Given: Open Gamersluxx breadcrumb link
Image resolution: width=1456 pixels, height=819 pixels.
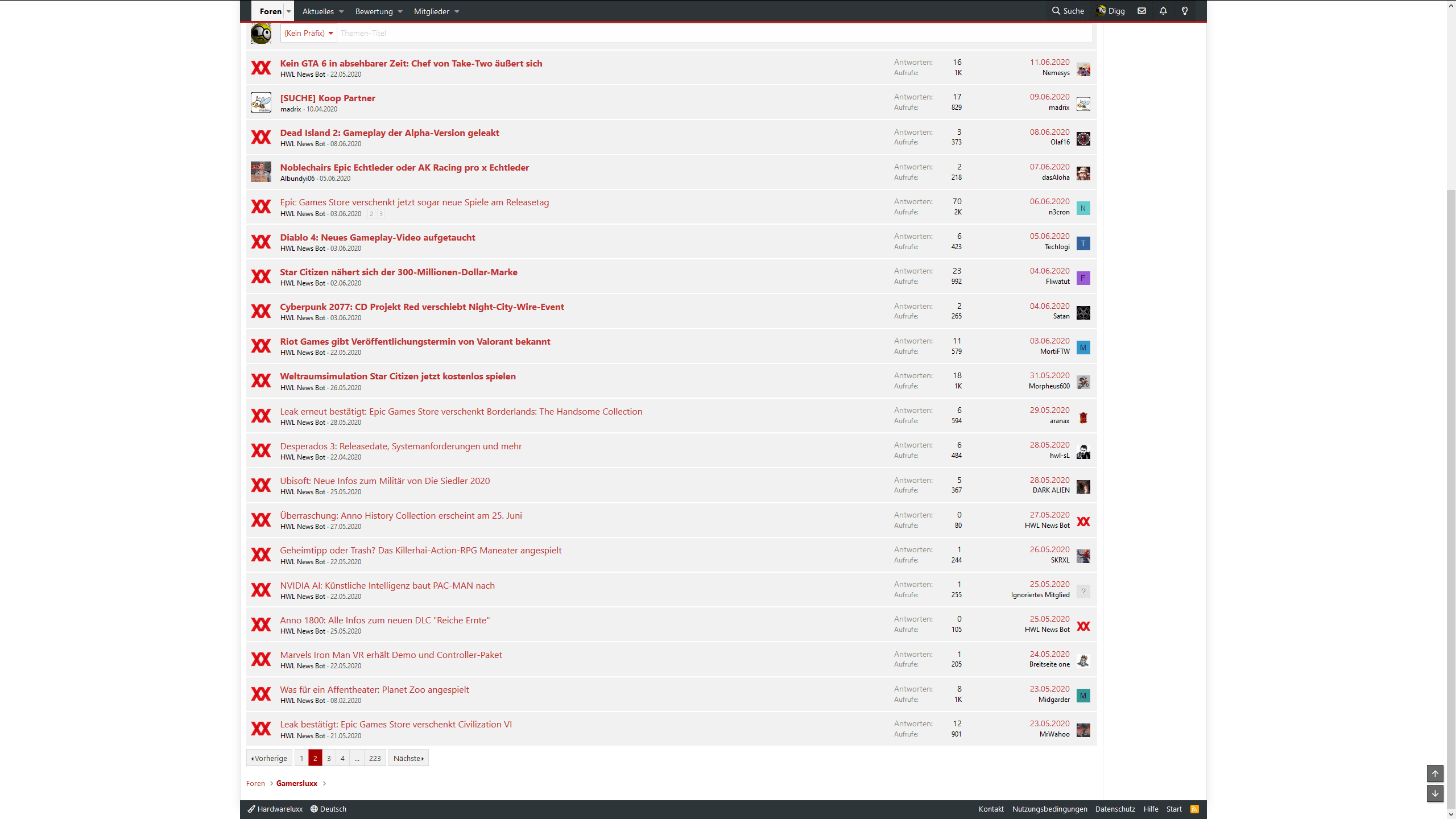Looking at the screenshot, I should tap(297, 783).
